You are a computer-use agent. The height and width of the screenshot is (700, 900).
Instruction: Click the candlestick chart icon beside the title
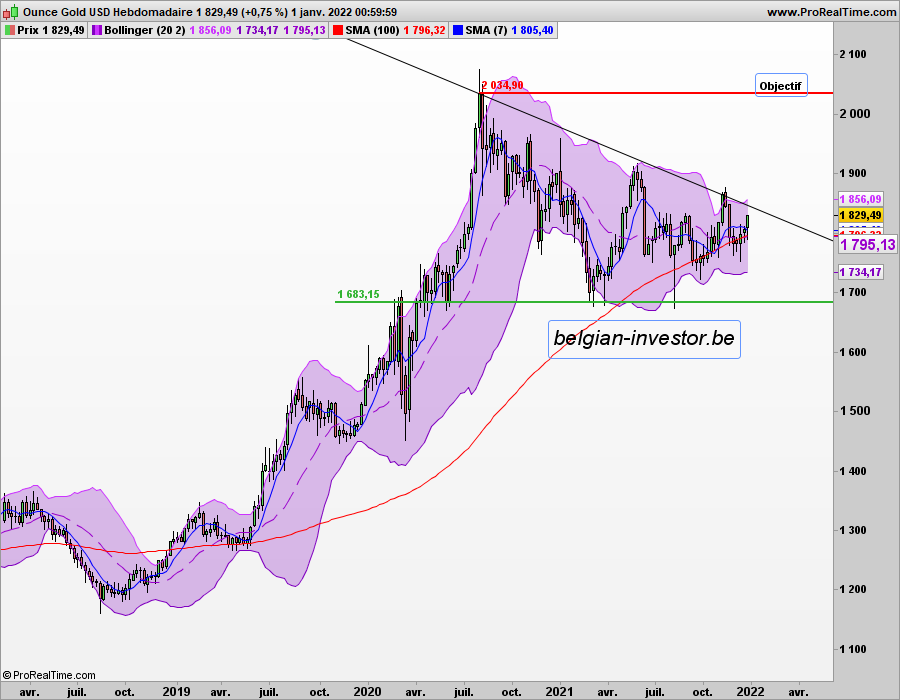point(9,12)
